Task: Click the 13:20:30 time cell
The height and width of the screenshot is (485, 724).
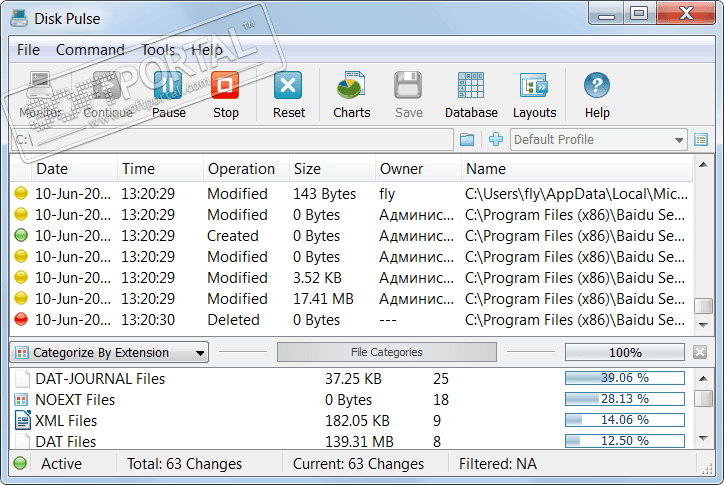Action: (148, 320)
